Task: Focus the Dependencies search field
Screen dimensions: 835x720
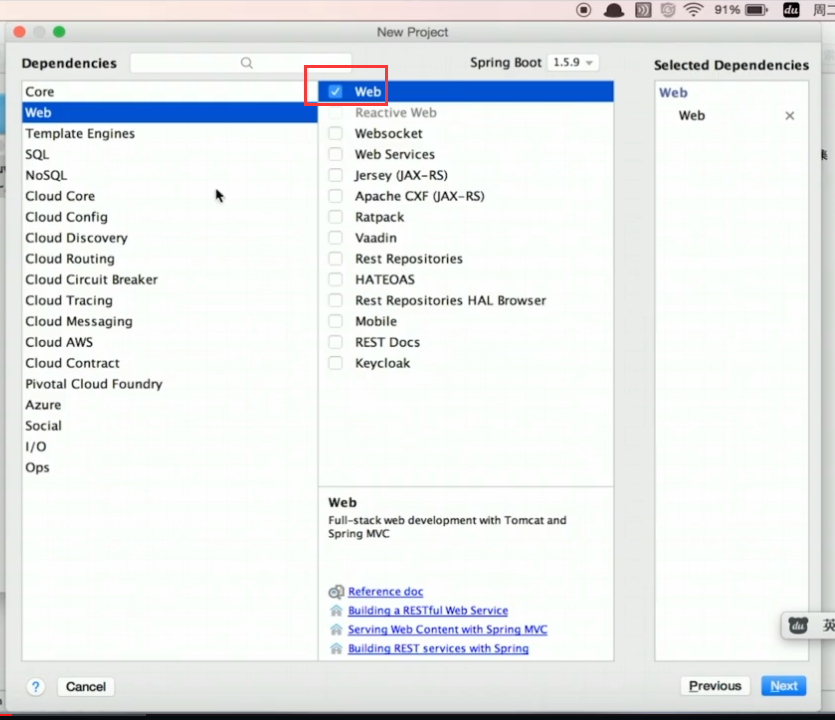Action: pyautogui.click(x=241, y=63)
